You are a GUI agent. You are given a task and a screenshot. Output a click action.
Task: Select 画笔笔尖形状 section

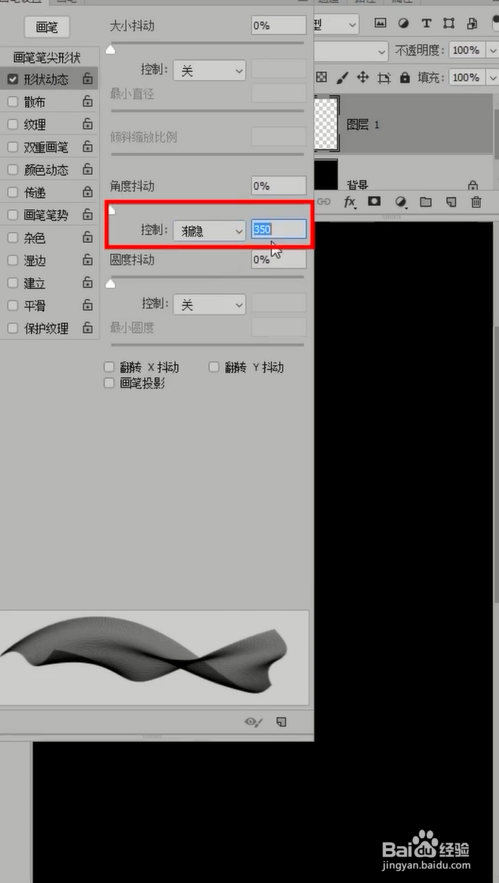coord(47,57)
